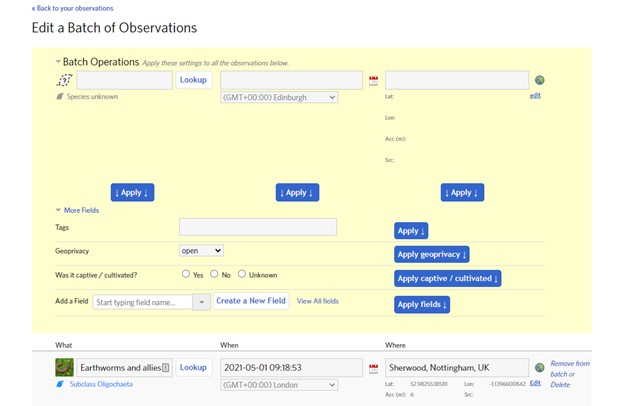Click Lookup for Earthworms and allies
Viewport: 624px width, 406px height.
click(x=193, y=367)
